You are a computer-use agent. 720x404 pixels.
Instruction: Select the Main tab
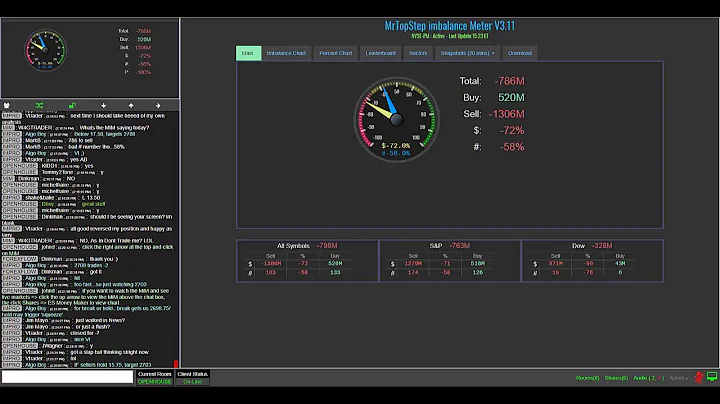(248, 53)
